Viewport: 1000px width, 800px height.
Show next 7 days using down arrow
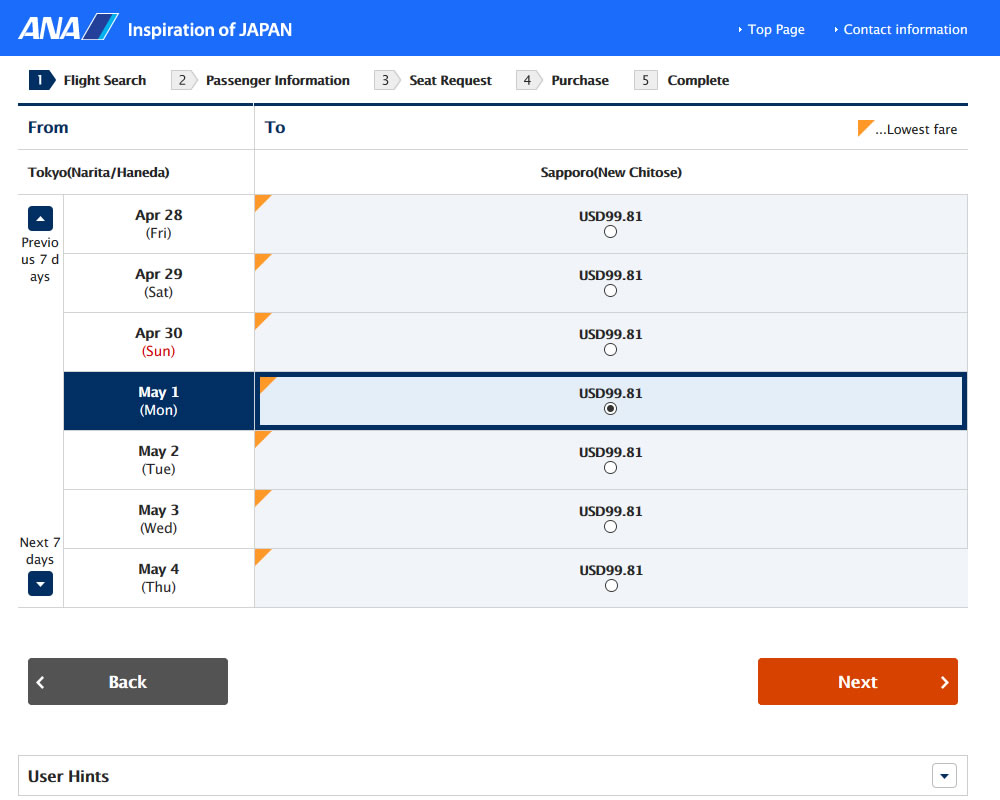(x=40, y=584)
